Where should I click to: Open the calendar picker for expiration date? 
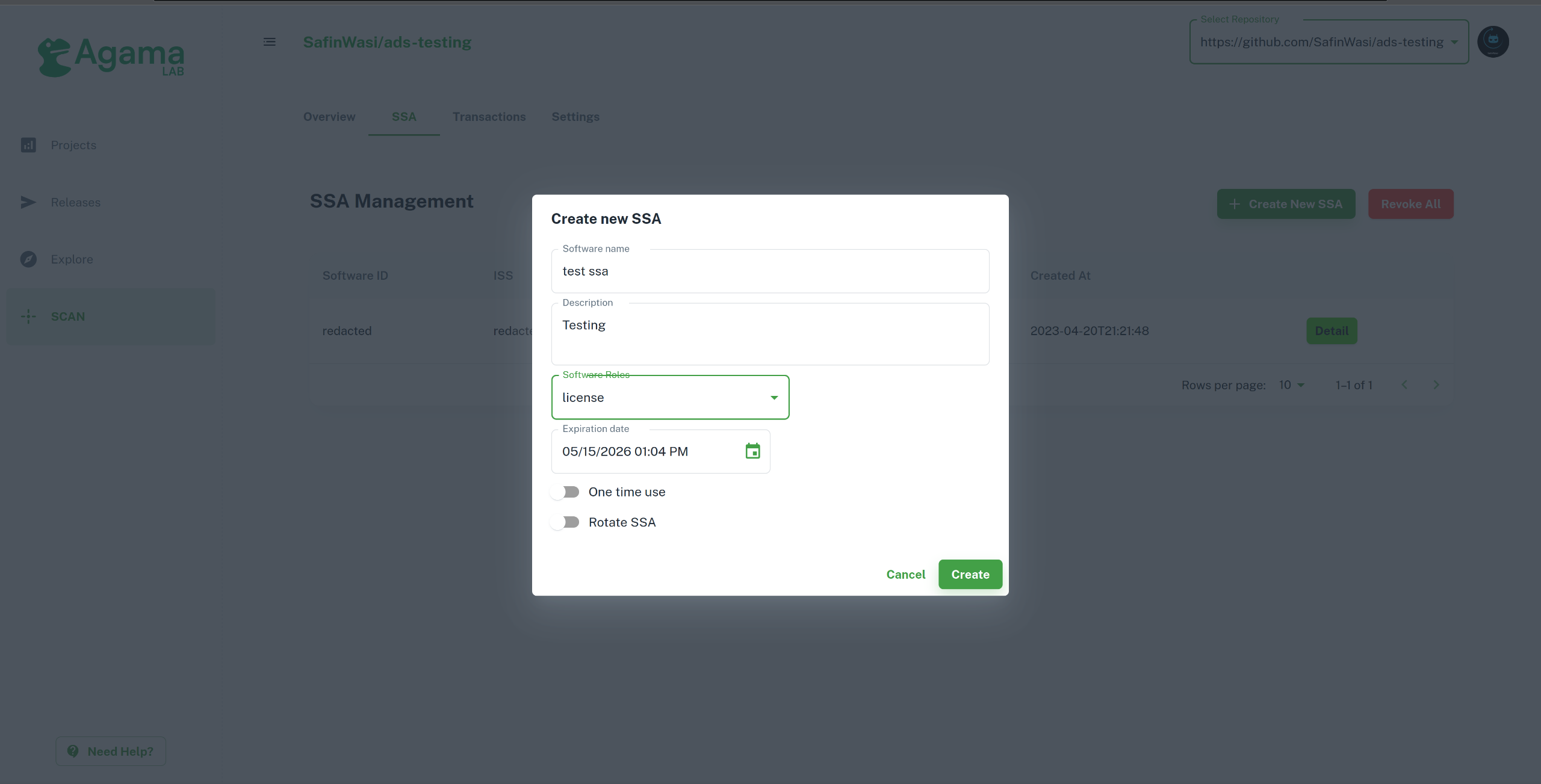[752, 451]
